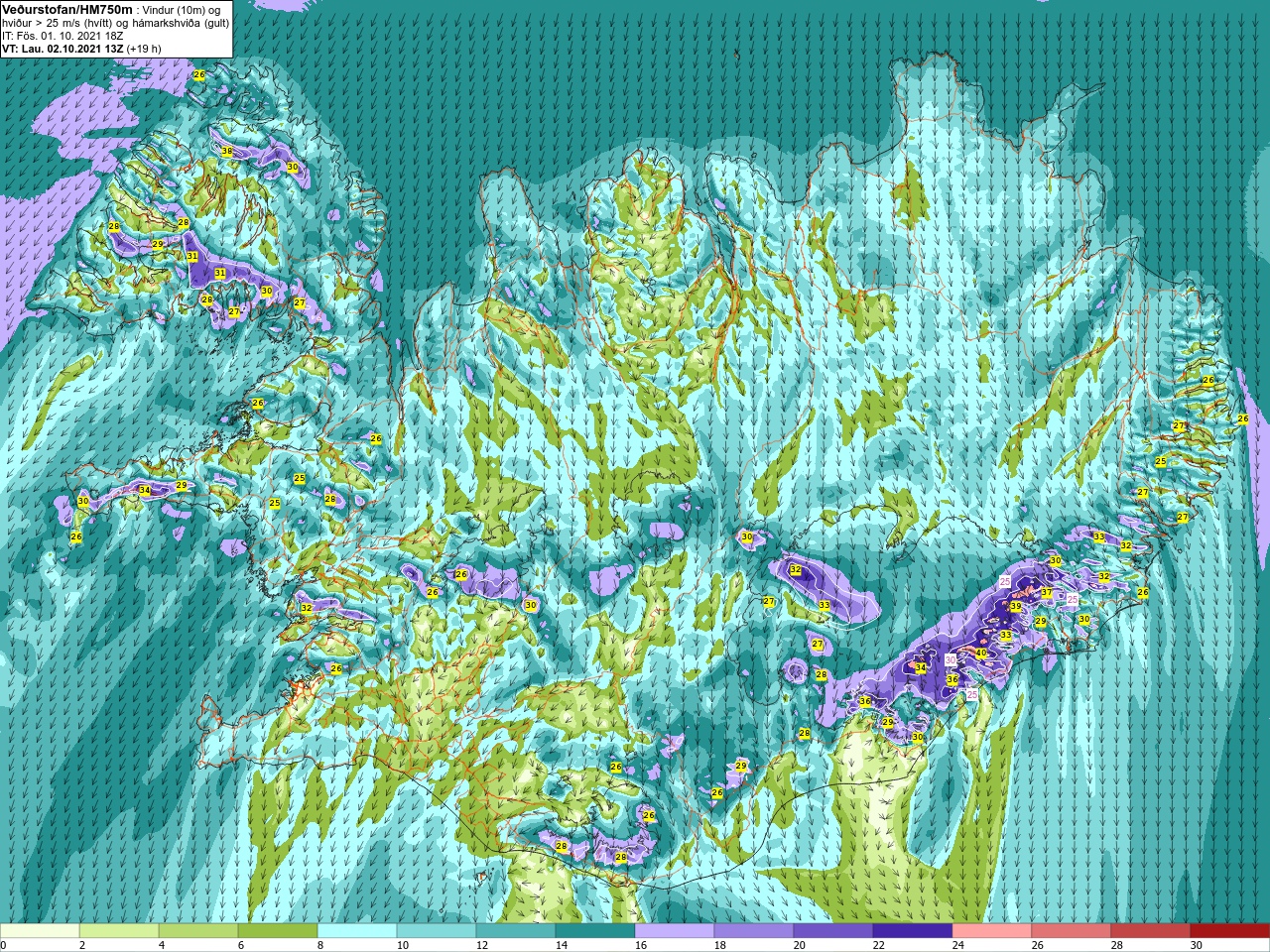Click the 'VT: Lau. 02.10.2021 13Z' valid-time line

click(x=63, y=49)
